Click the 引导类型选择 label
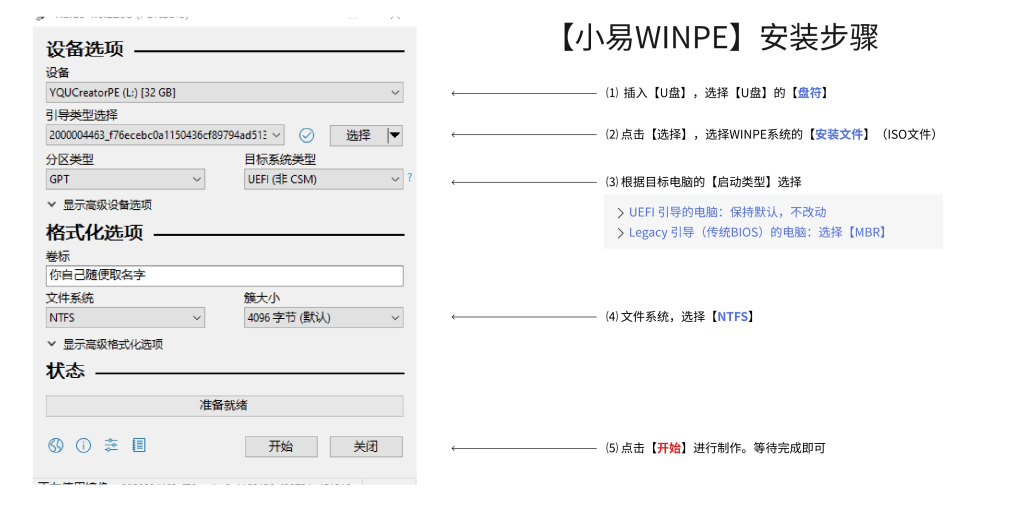 pyautogui.click(x=82, y=116)
